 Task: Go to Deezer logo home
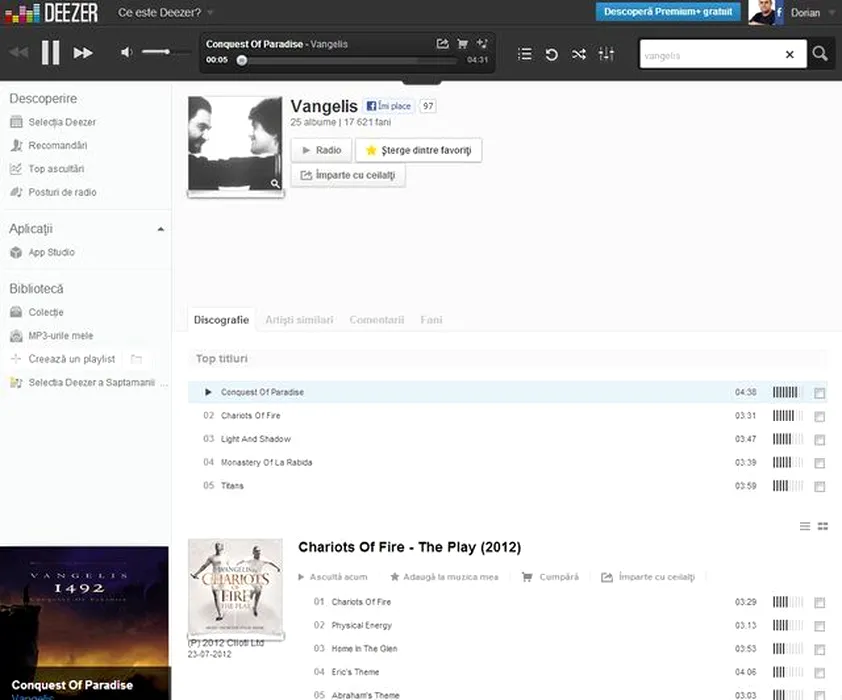(x=52, y=13)
